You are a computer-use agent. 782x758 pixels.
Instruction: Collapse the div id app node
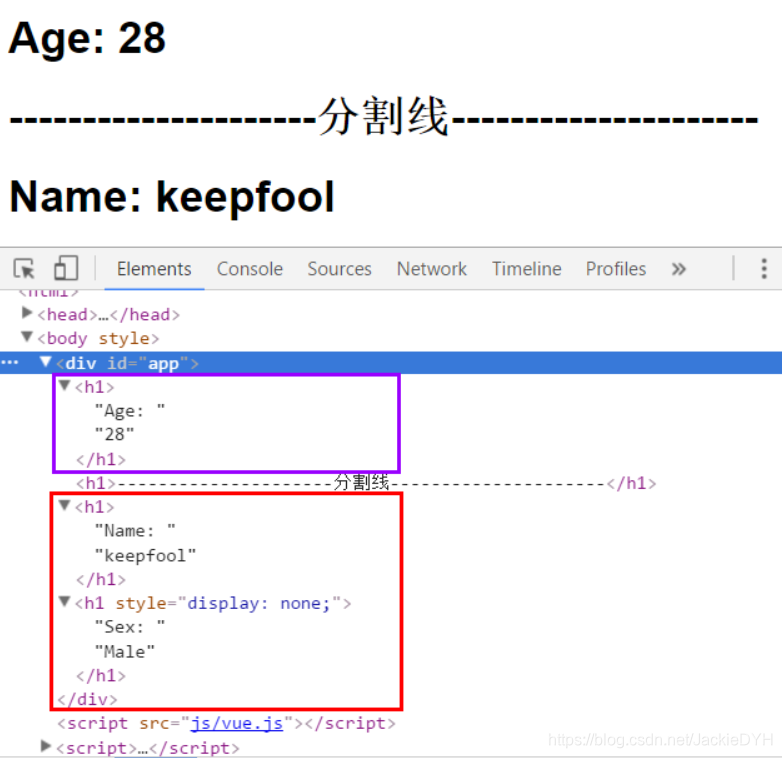(x=45, y=361)
